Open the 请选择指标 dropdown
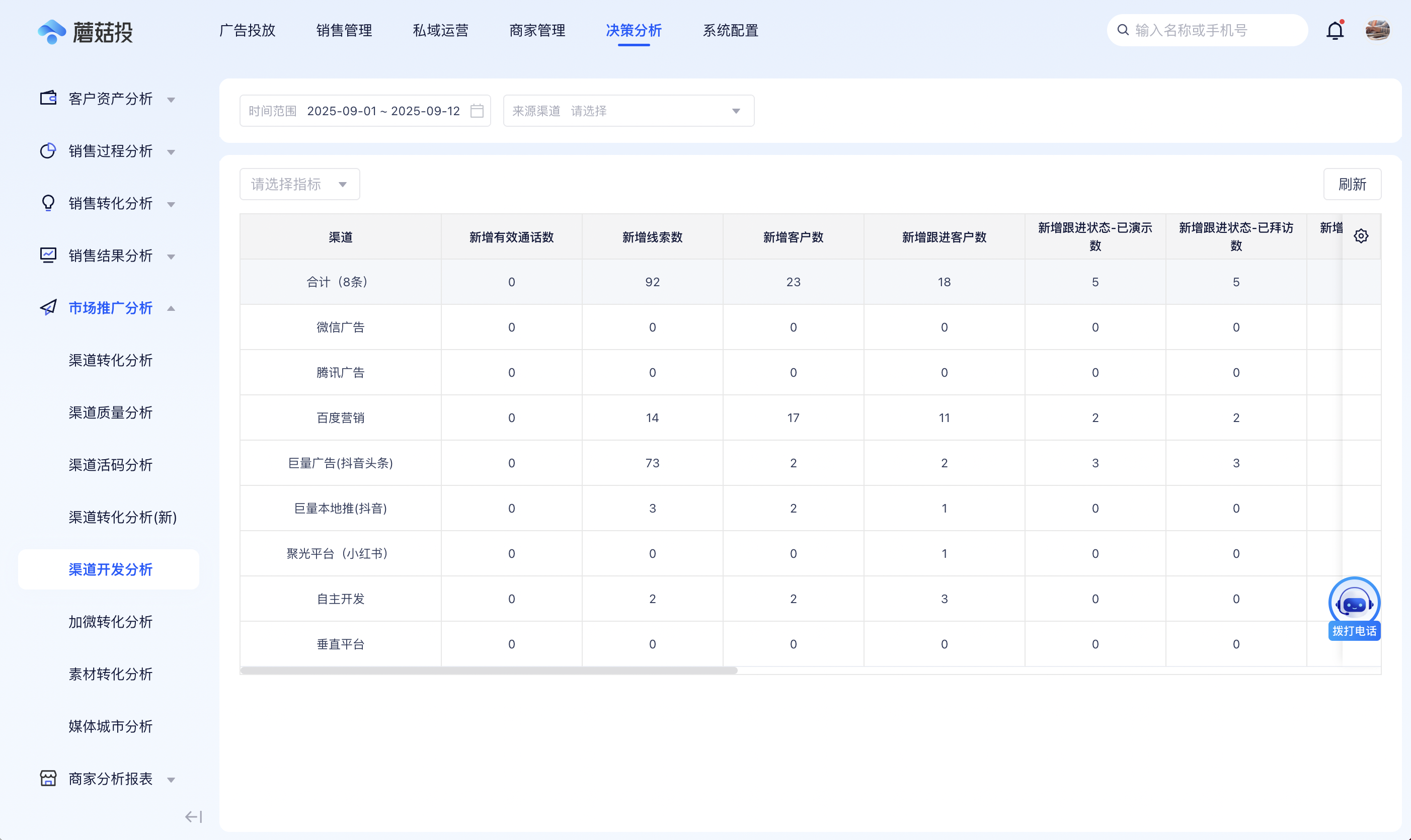The image size is (1411, 840). click(x=299, y=184)
